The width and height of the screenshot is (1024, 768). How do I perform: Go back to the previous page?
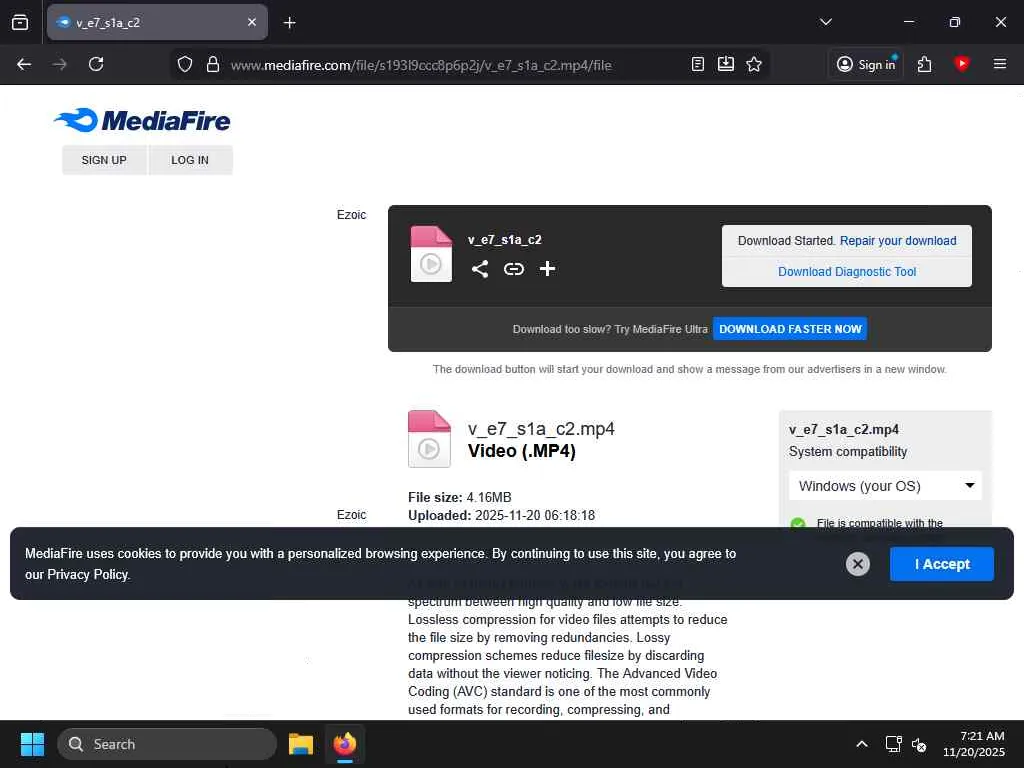(x=24, y=64)
